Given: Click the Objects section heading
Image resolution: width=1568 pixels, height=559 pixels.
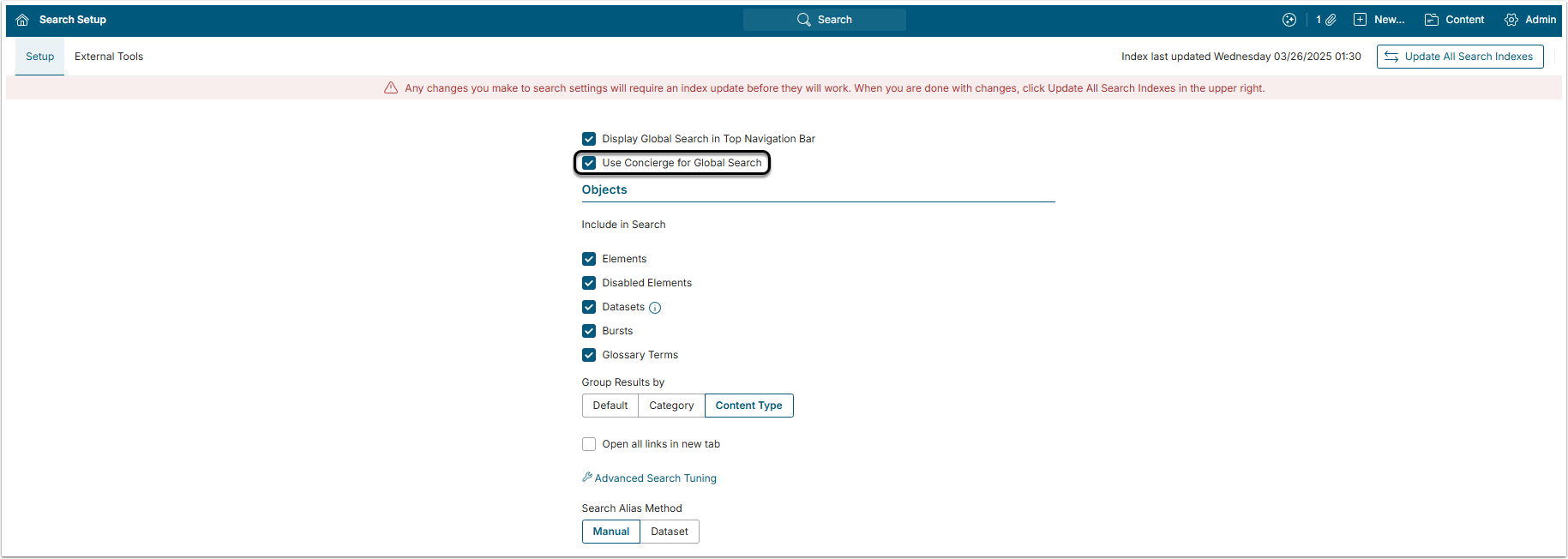Looking at the screenshot, I should point(604,190).
